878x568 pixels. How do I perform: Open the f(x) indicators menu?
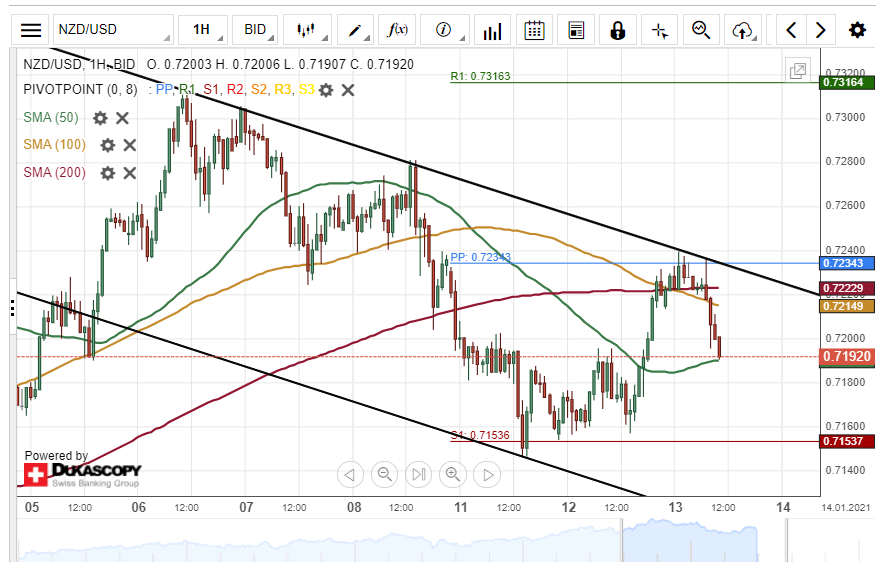397,30
